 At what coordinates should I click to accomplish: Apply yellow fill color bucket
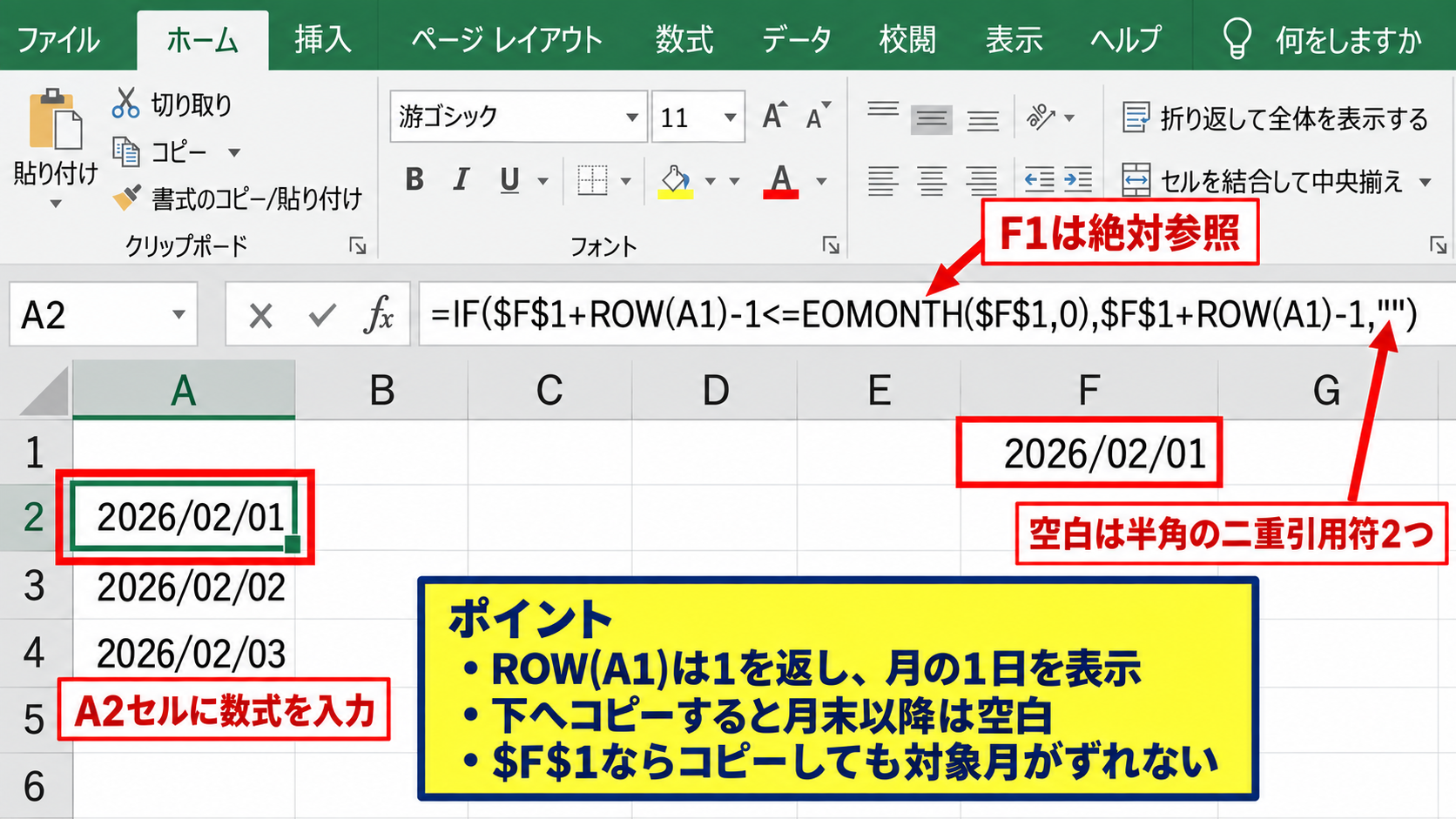(676, 181)
